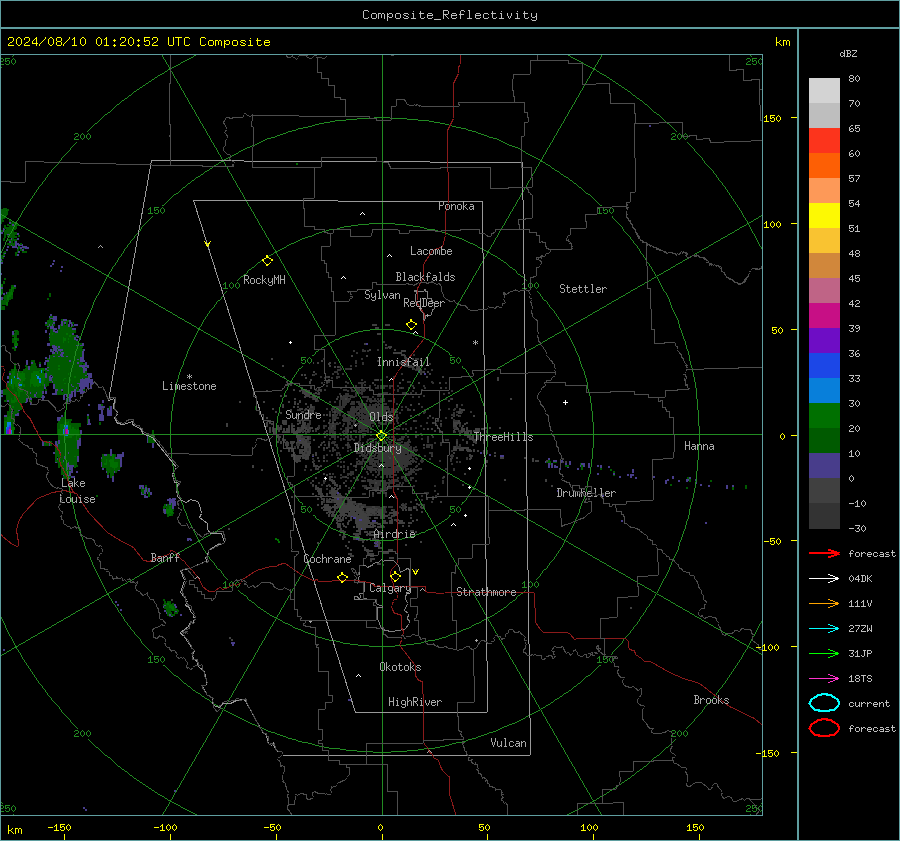Viewport: 900px width, 841px height.
Task: Click the green 31JP arrow legend icon
Action: (824, 653)
